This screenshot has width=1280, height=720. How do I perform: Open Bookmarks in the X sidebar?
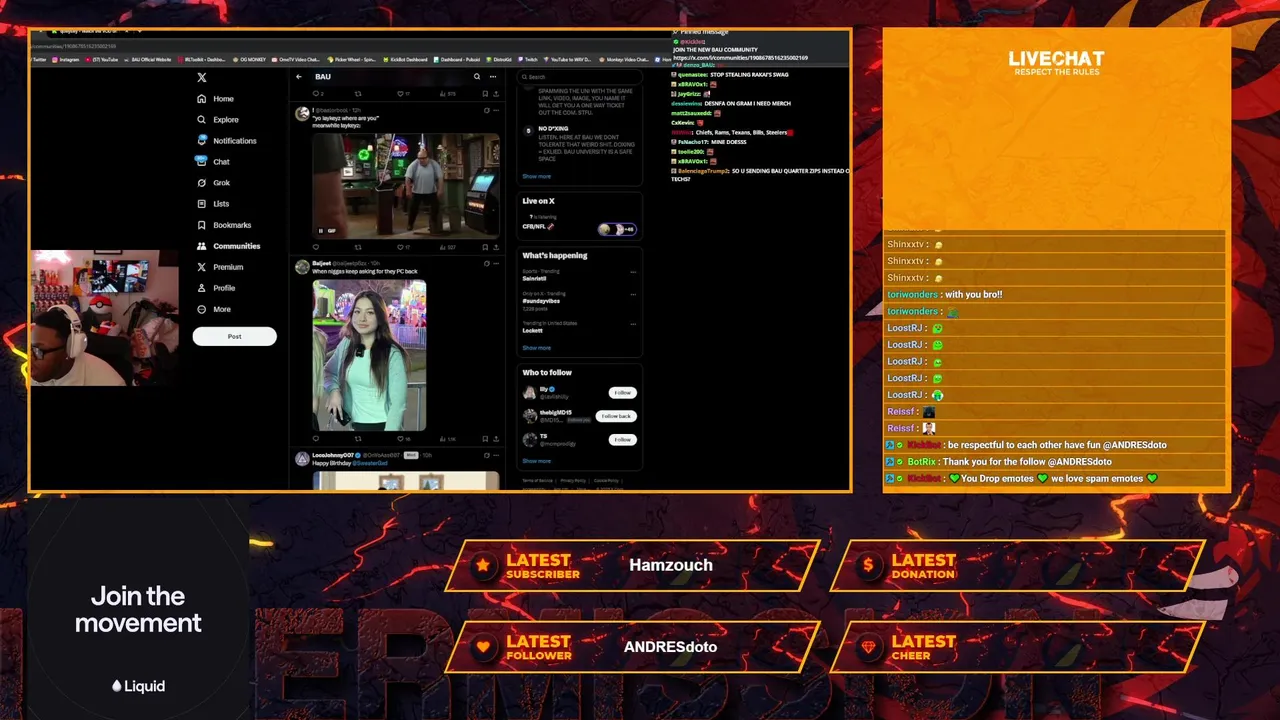coord(224,225)
